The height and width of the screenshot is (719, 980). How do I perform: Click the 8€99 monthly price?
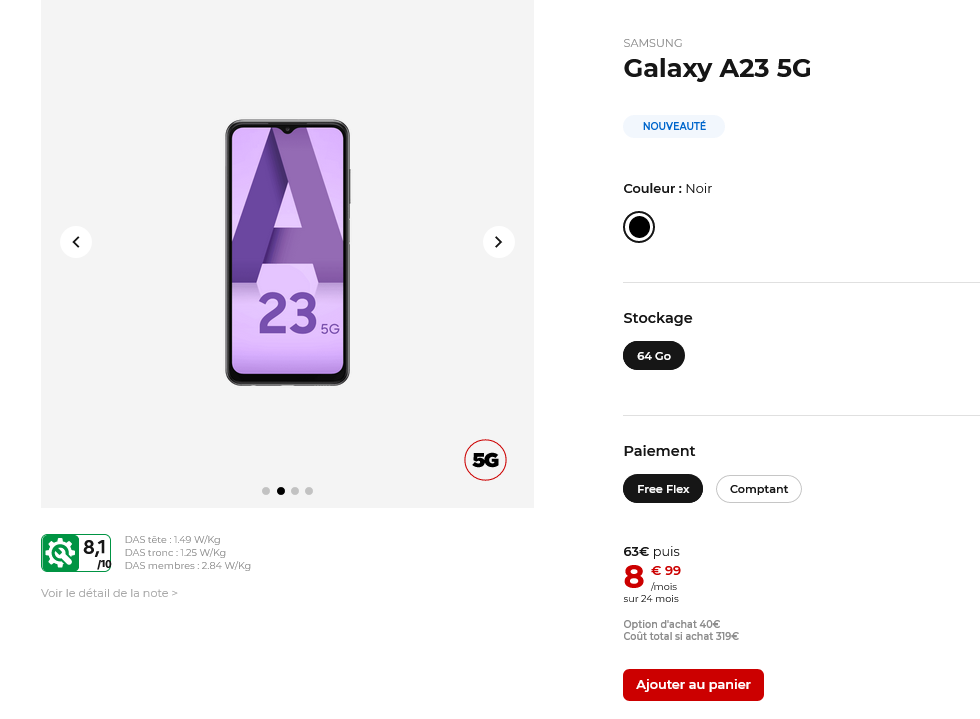coord(652,577)
